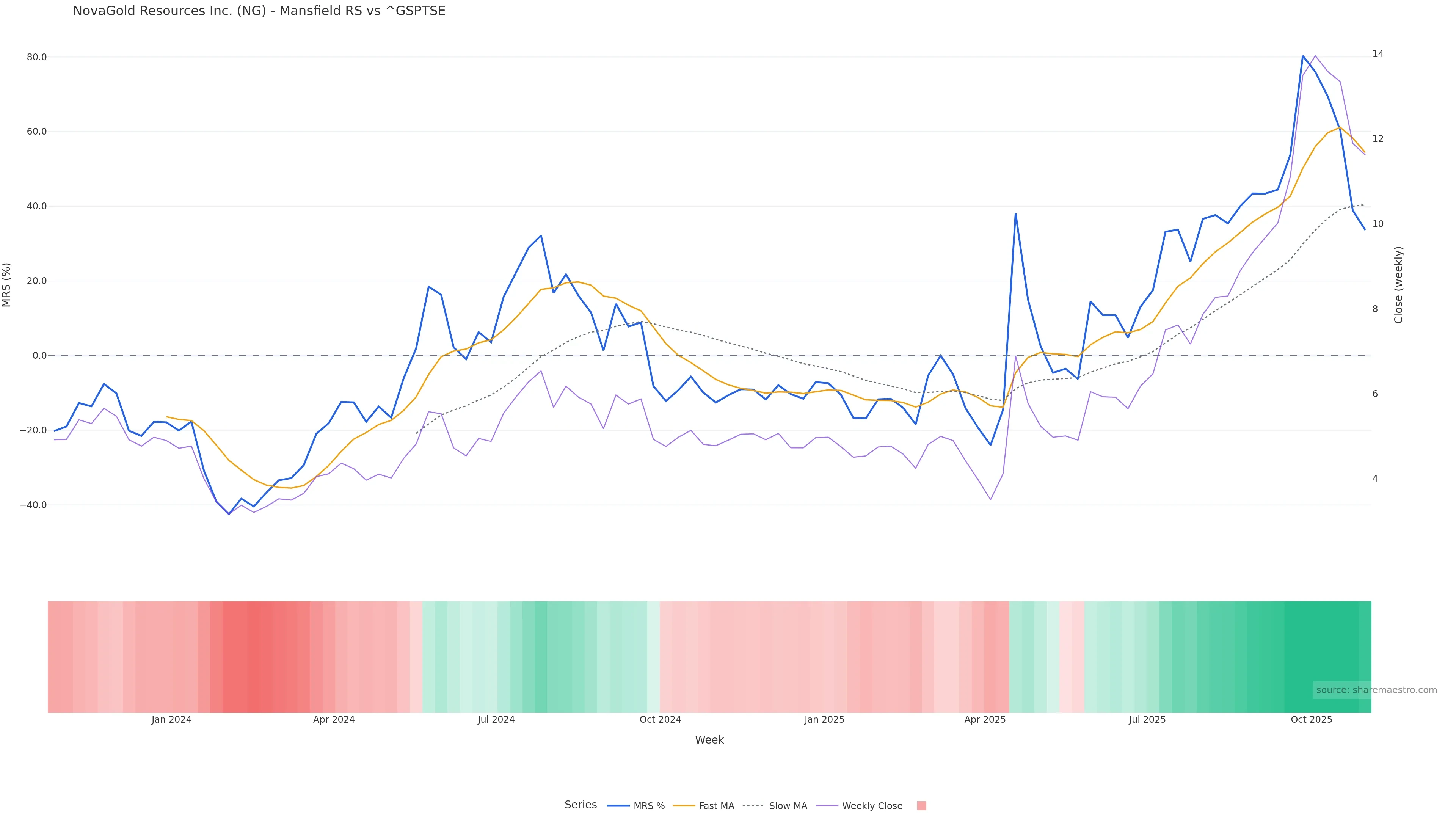This screenshot has height=819, width=1456.
Task: Click the Series legend title
Action: point(581,805)
